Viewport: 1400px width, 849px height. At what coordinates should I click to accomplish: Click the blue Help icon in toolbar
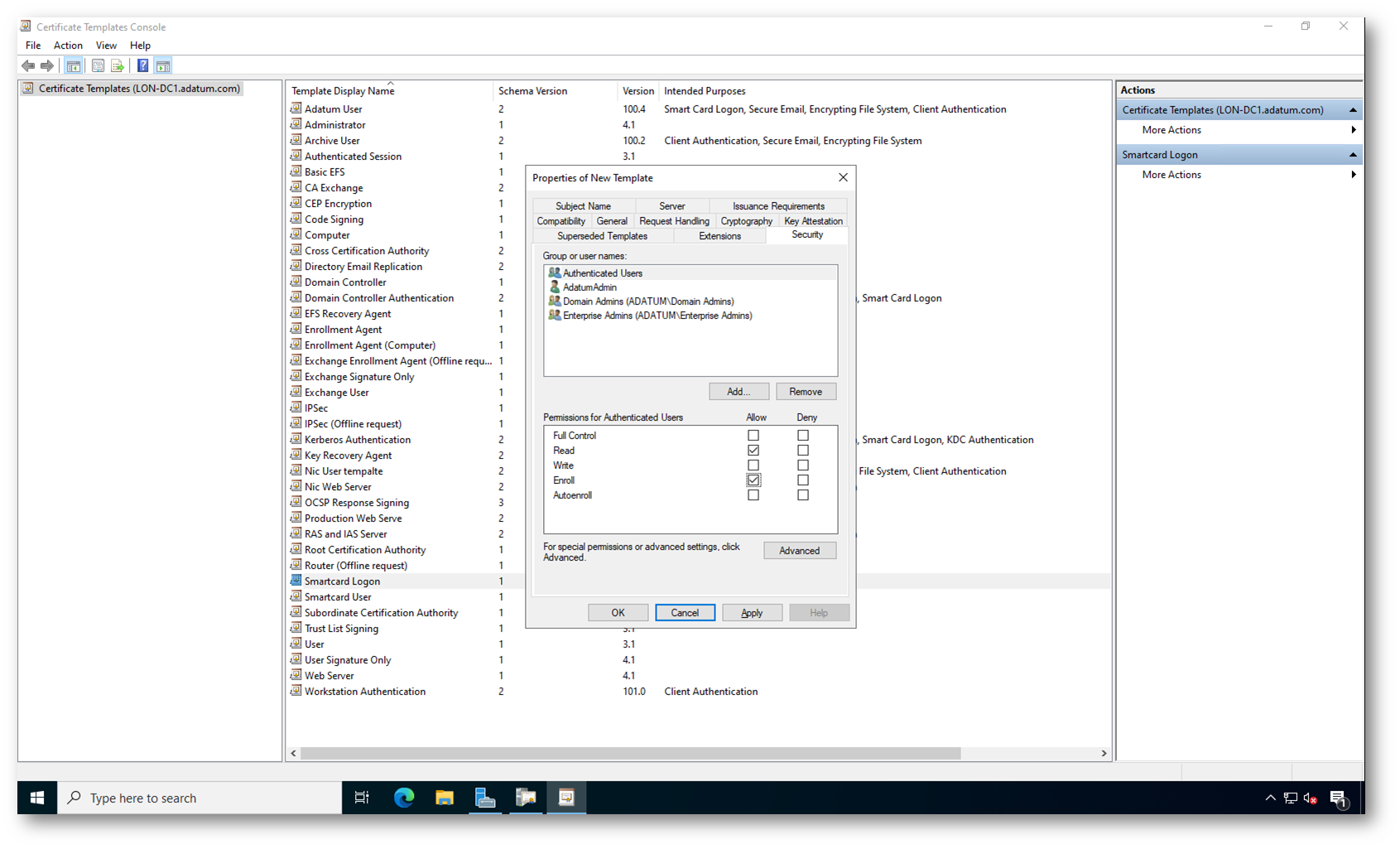[142, 66]
